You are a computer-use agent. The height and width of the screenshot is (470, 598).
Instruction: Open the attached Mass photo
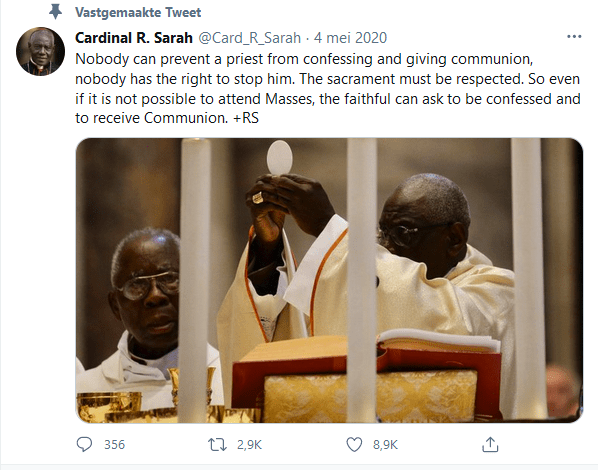(329, 280)
